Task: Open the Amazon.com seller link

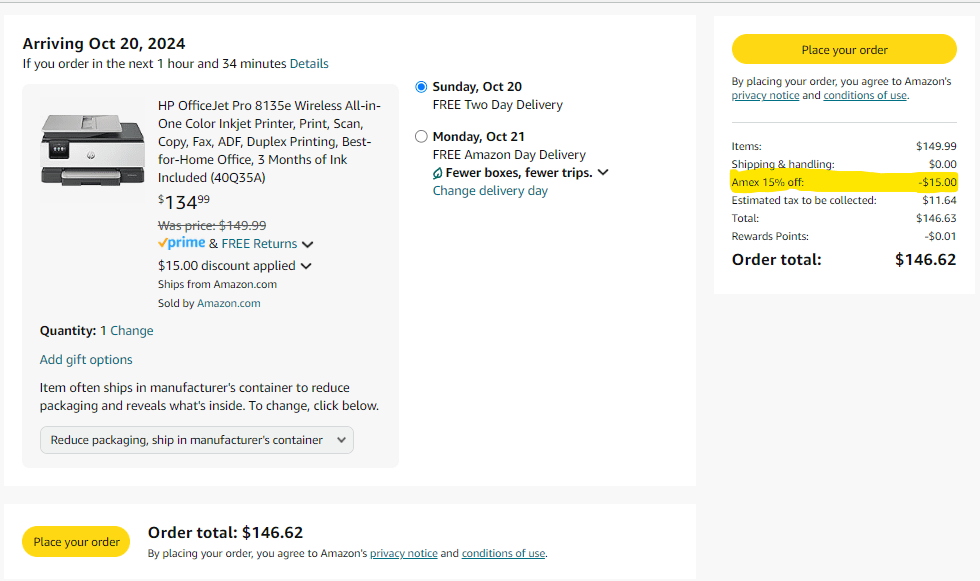Action: click(x=229, y=303)
